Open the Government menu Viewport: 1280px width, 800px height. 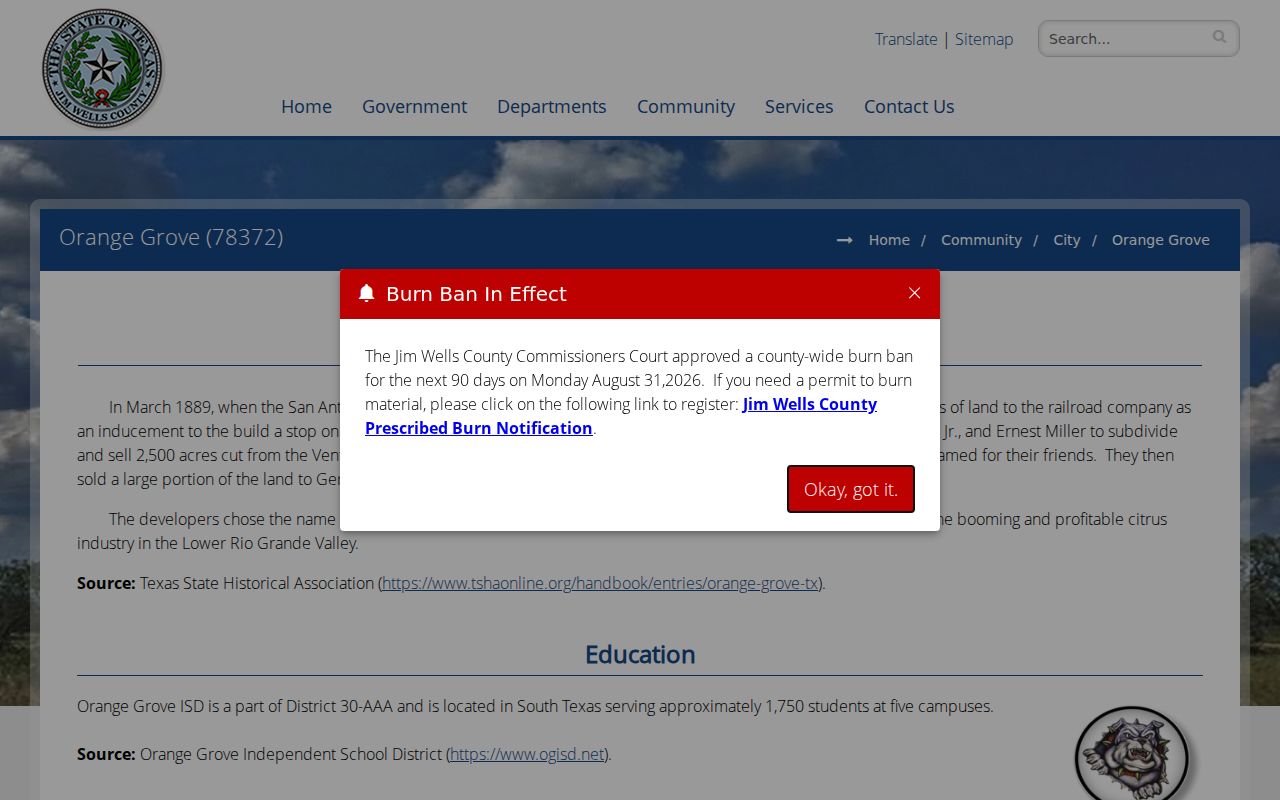tap(414, 106)
